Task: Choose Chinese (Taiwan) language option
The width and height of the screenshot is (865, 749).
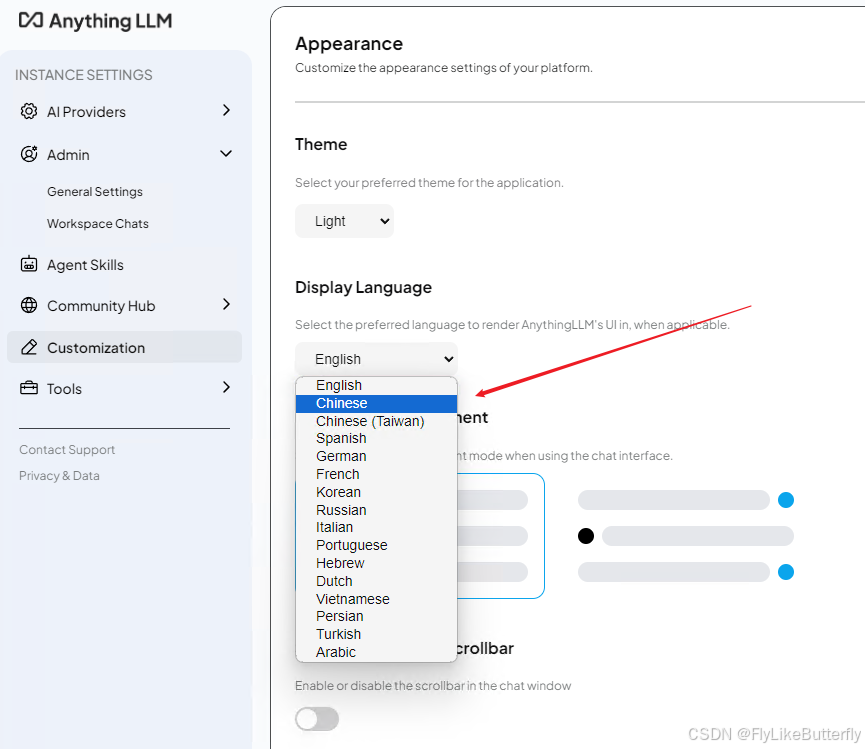Action: click(376, 421)
